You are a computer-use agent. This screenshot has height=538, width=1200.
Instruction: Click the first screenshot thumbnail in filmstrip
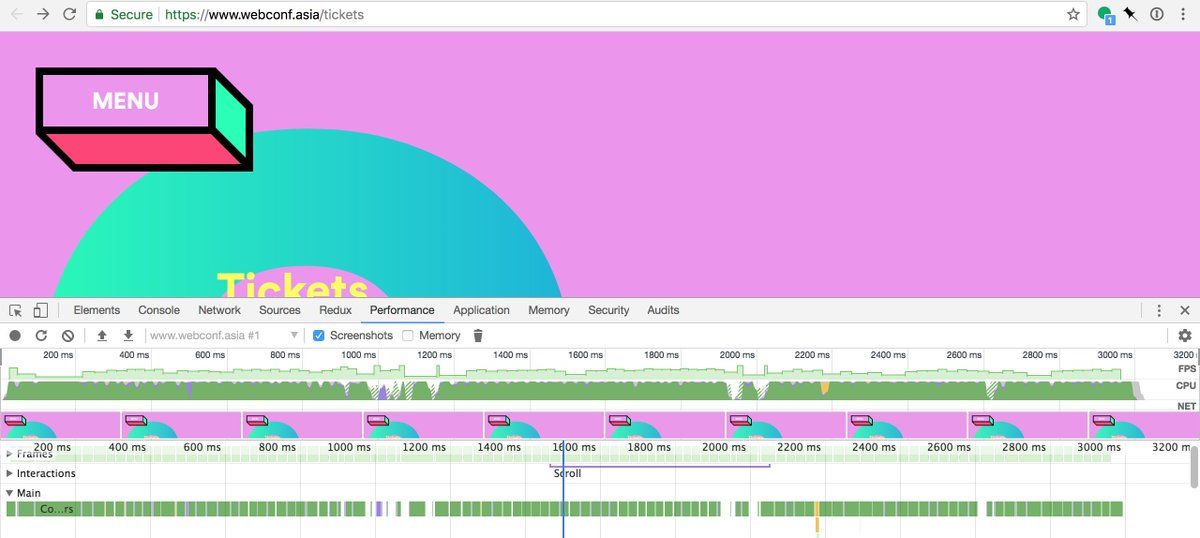[60, 425]
